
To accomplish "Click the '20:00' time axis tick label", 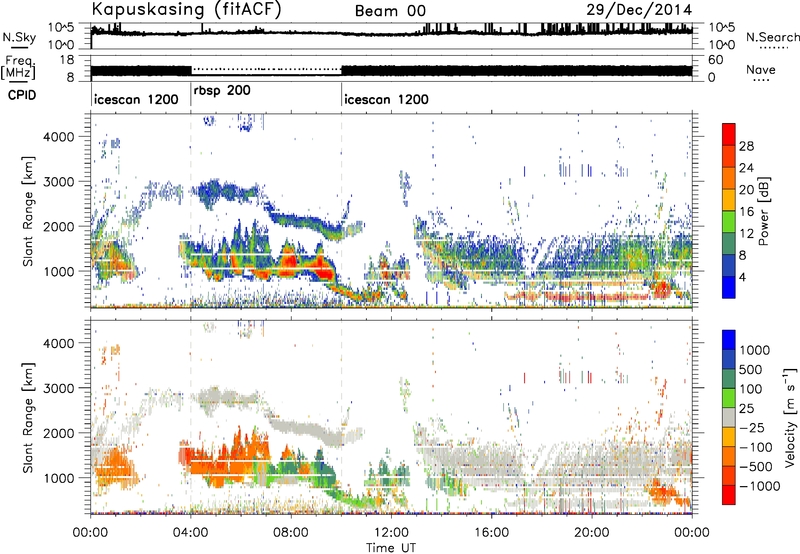I will coord(591,533).
